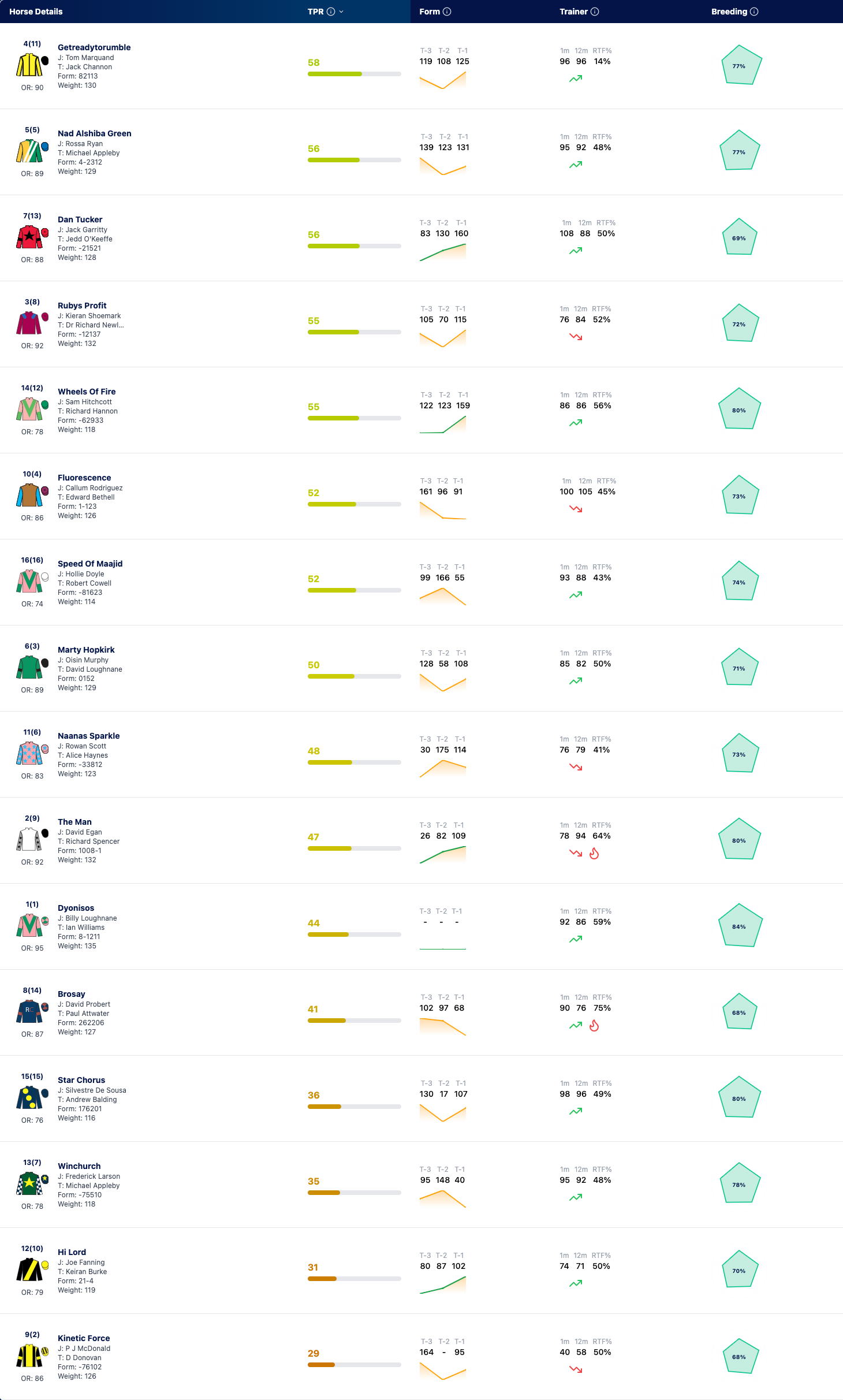Select the Breeding column header
Screen dimensions: 843x1400
pyautogui.click(x=729, y=12)
